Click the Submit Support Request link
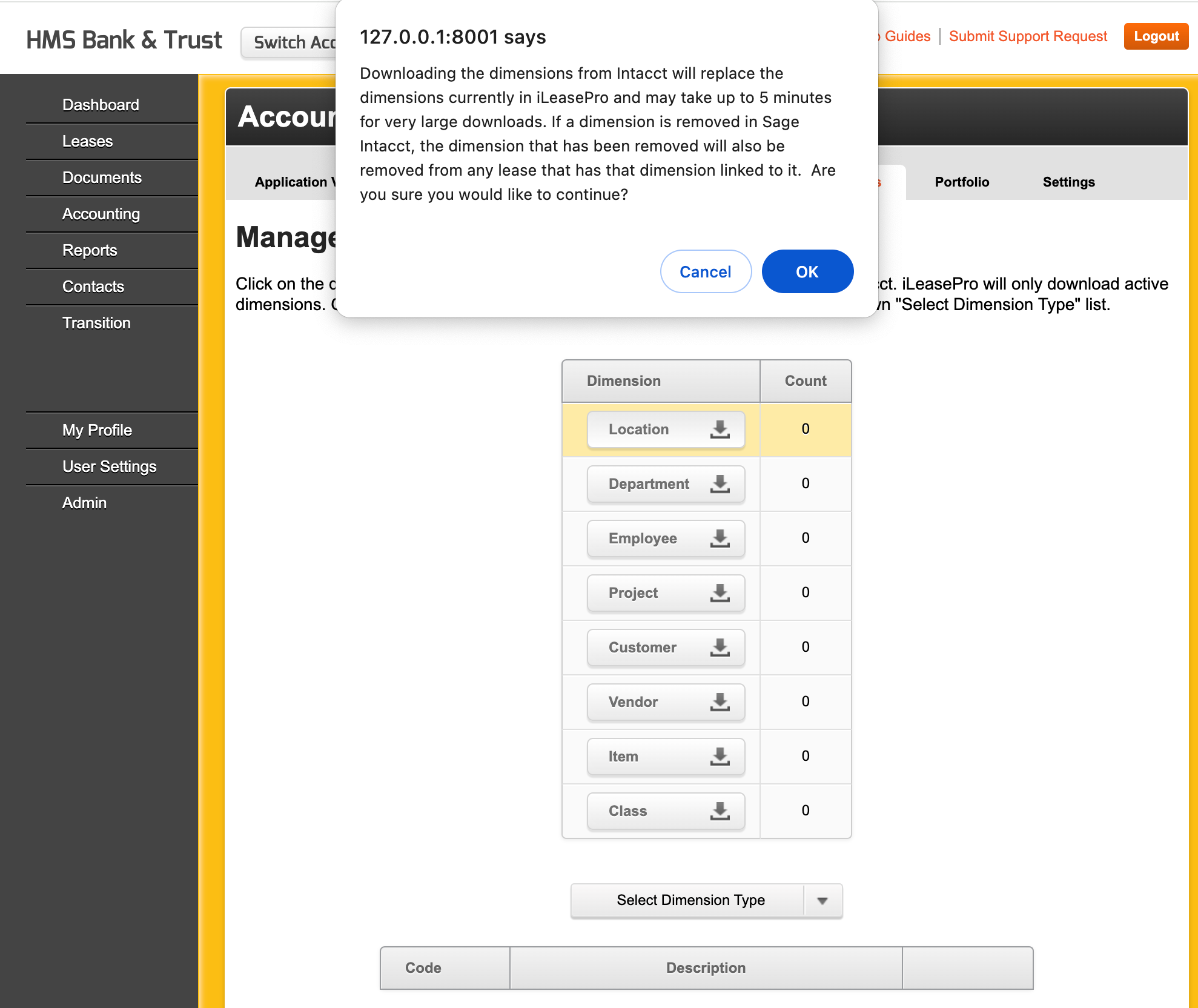The image size is (1198, 1008). [x=1027, y=36]
